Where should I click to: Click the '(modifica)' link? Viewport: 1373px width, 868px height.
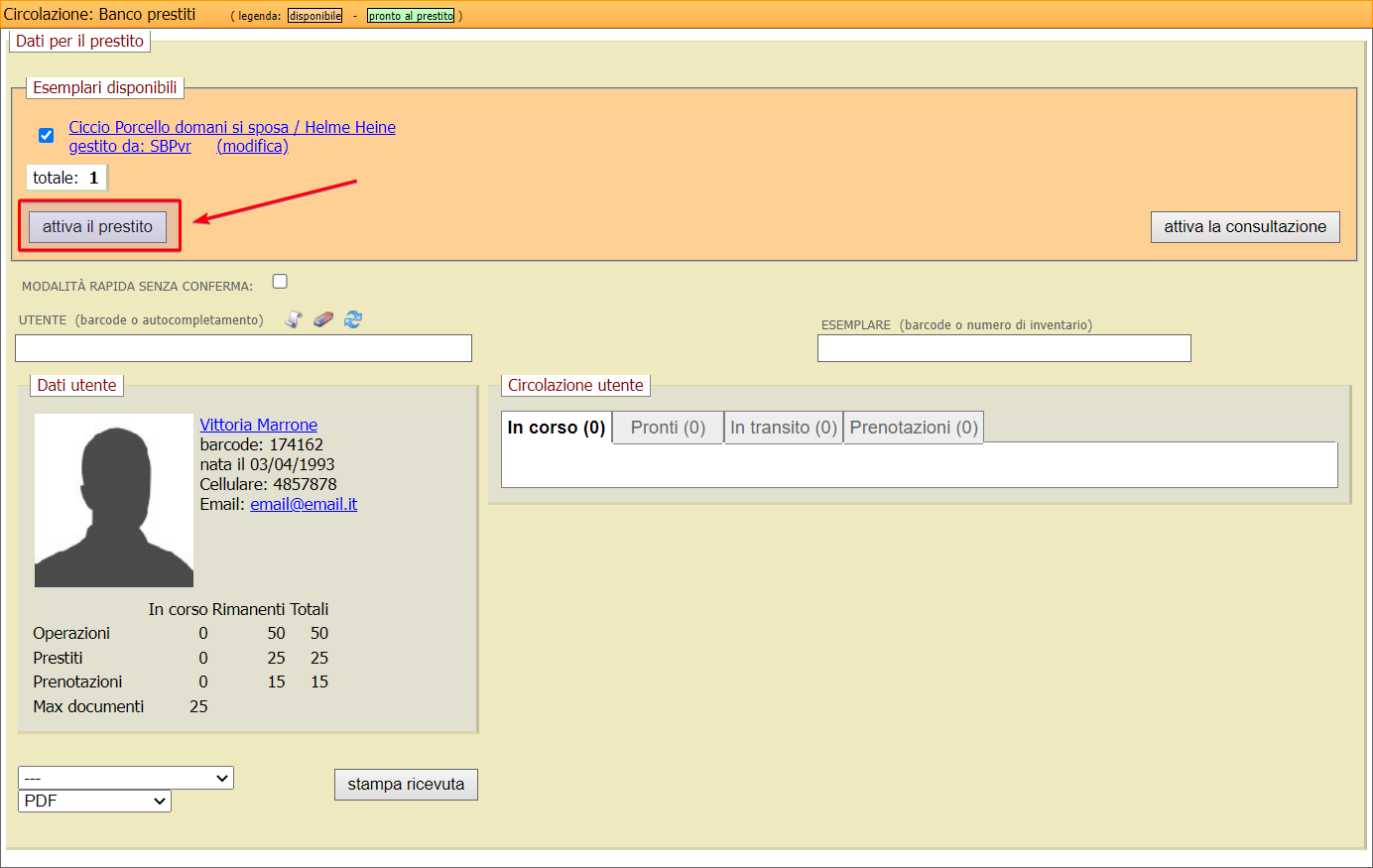coord(252,146)
